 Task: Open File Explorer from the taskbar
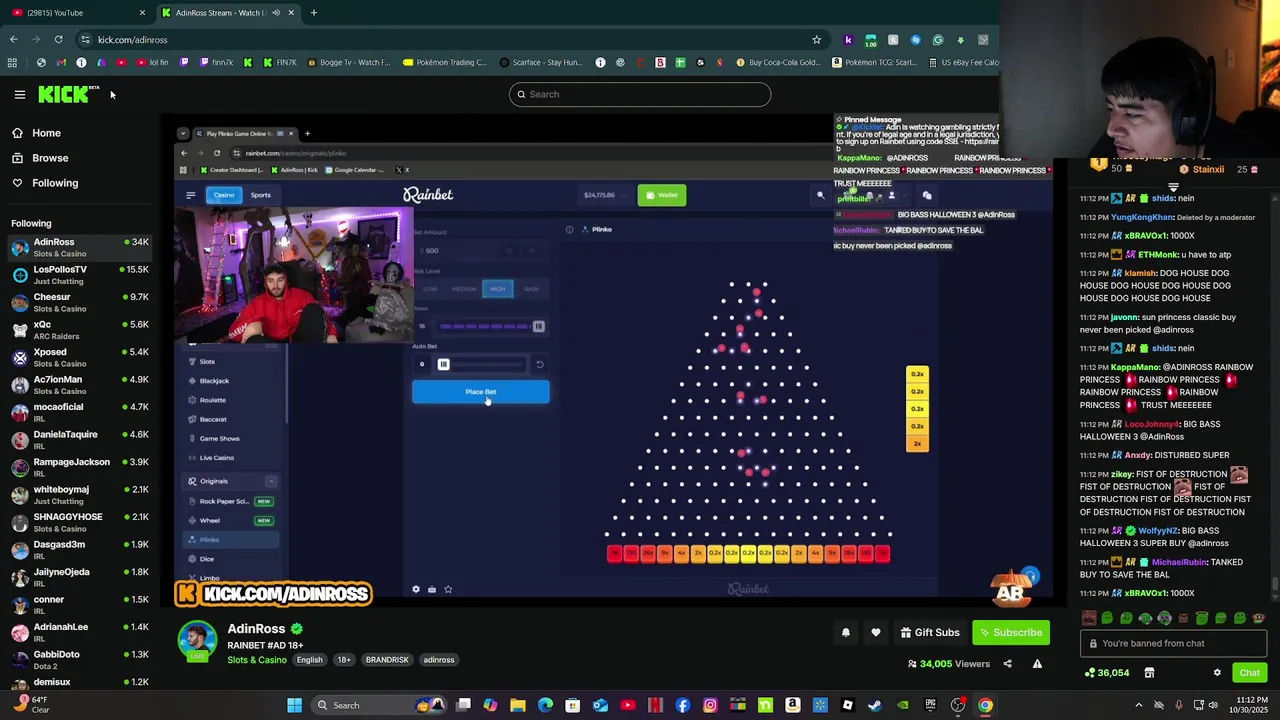[x=518, y=705]
